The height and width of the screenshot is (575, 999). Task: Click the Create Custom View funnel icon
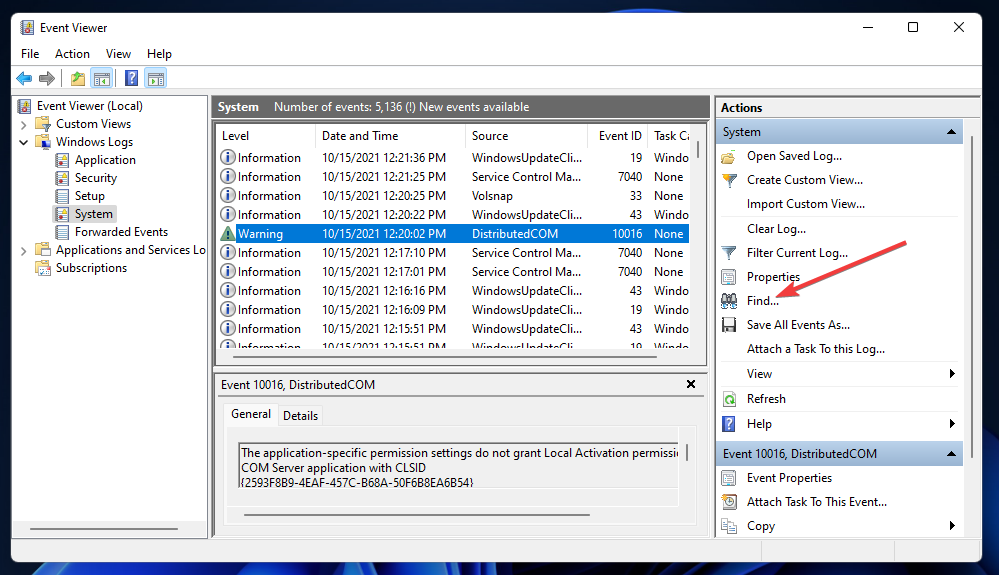729,180
